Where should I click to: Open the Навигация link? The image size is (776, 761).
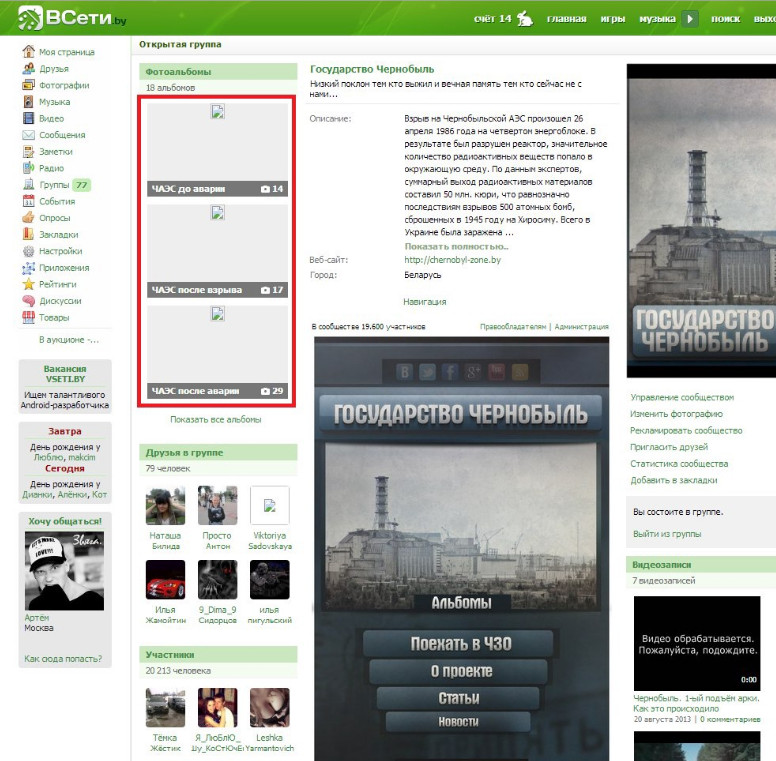424,302
